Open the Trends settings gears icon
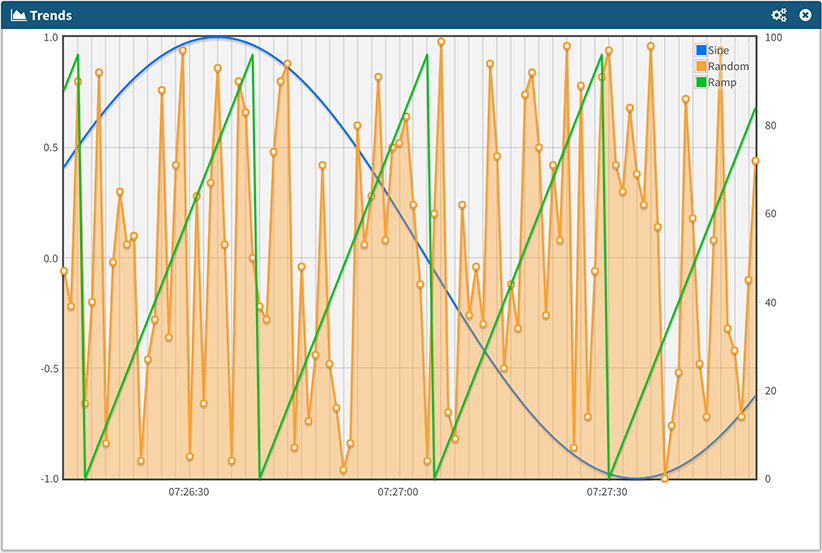Screen dimensions: 822x553 click(779, 15)
